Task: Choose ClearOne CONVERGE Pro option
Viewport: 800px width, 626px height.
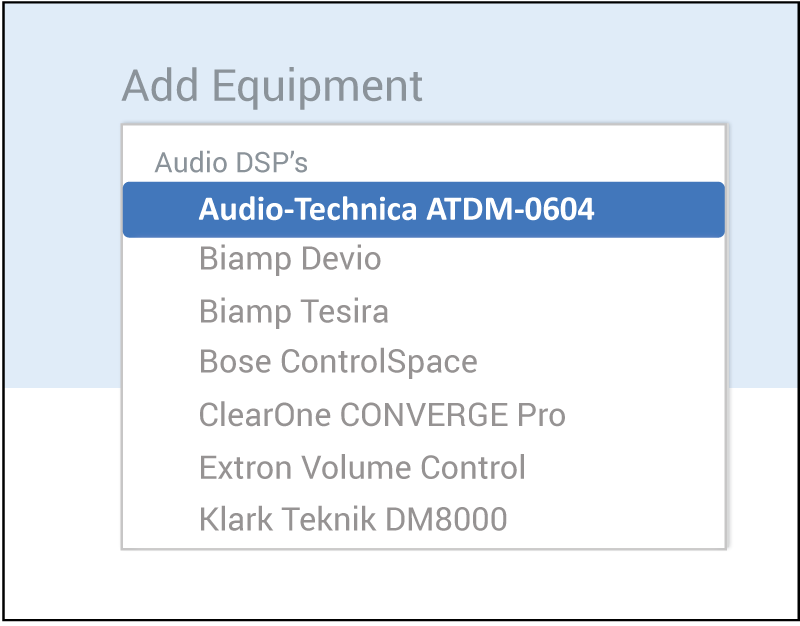Action: pos(382,415)
